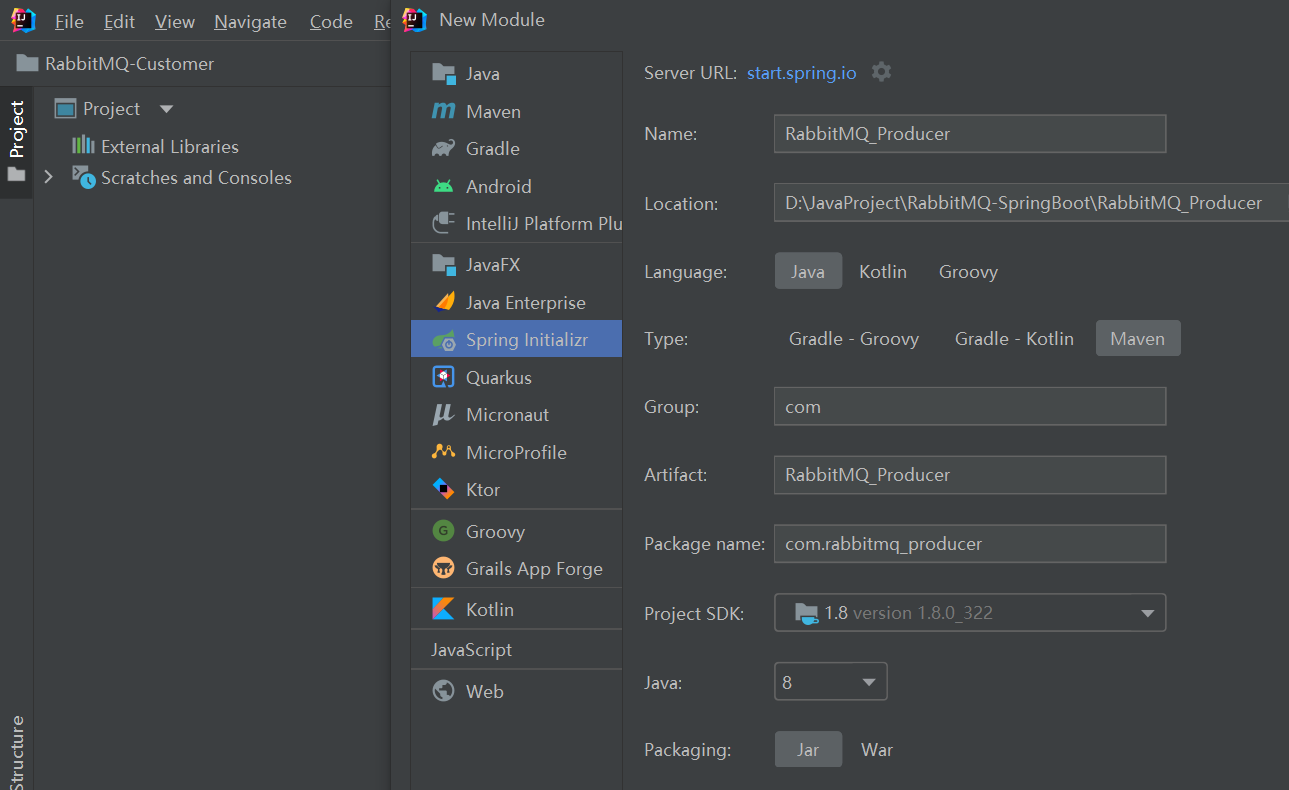Click the Gradle elephant icon
The height and width of the screenshot is (790, 1289).
[443, 148]
